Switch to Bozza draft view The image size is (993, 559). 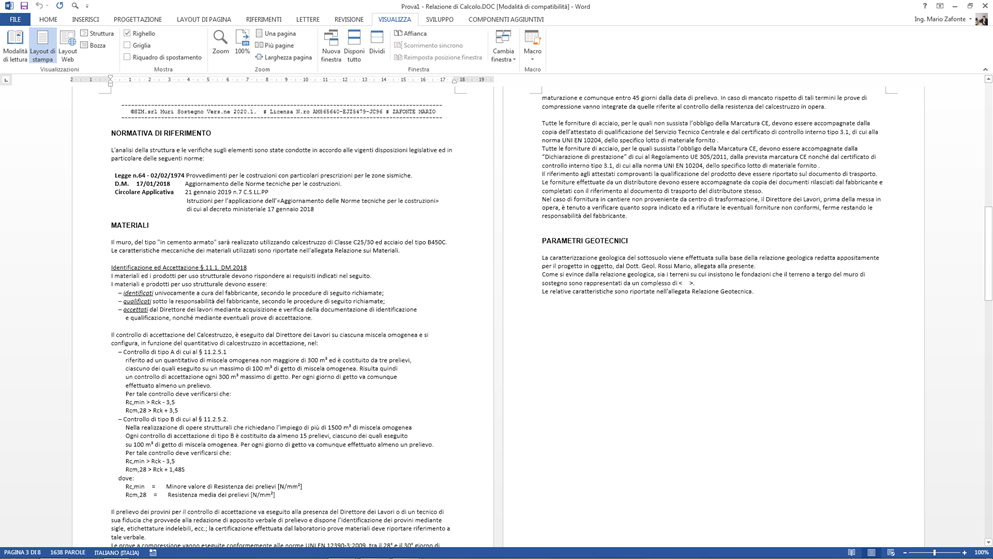tap(93, 45)
